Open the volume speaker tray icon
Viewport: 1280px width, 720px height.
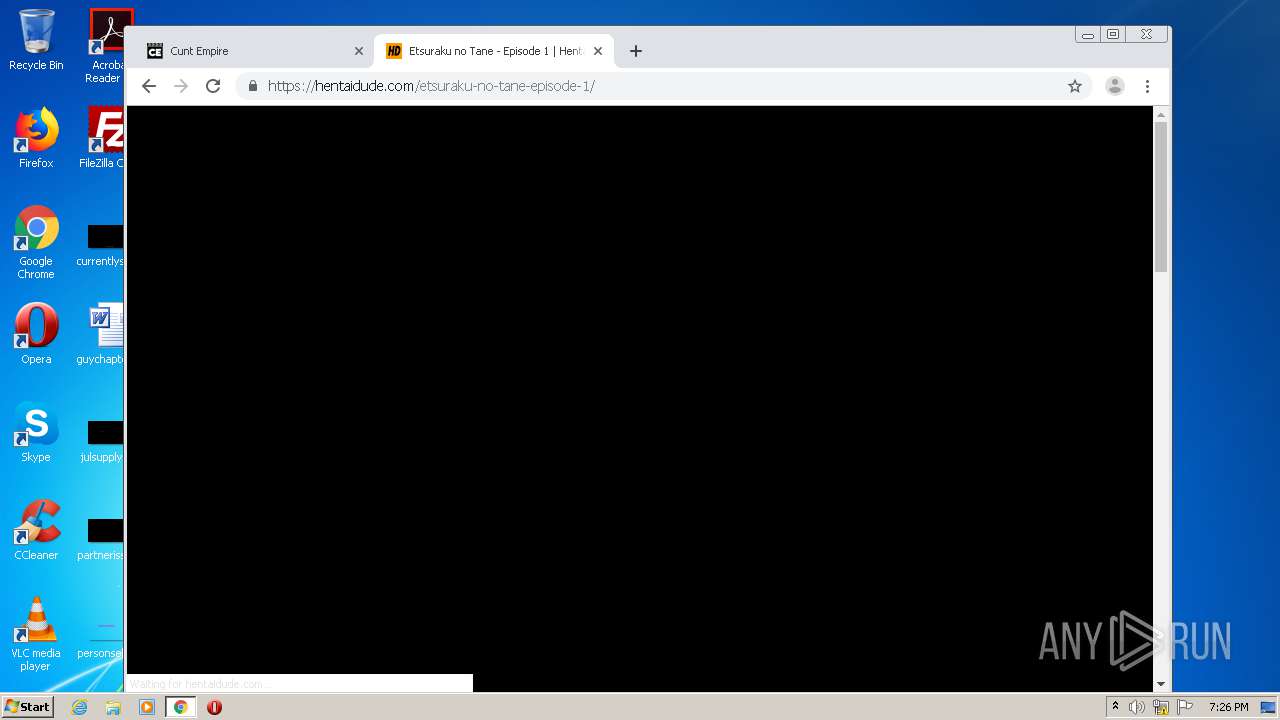(x=1137, y=707)
